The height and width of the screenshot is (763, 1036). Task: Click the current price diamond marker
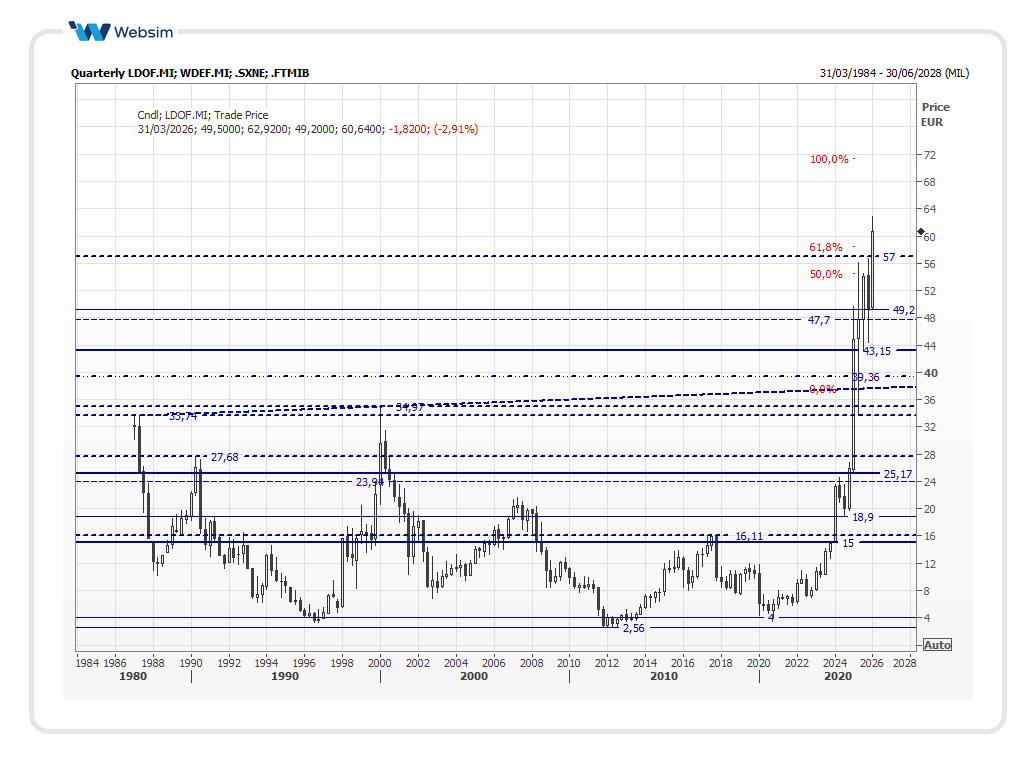(x=921, y=232)
